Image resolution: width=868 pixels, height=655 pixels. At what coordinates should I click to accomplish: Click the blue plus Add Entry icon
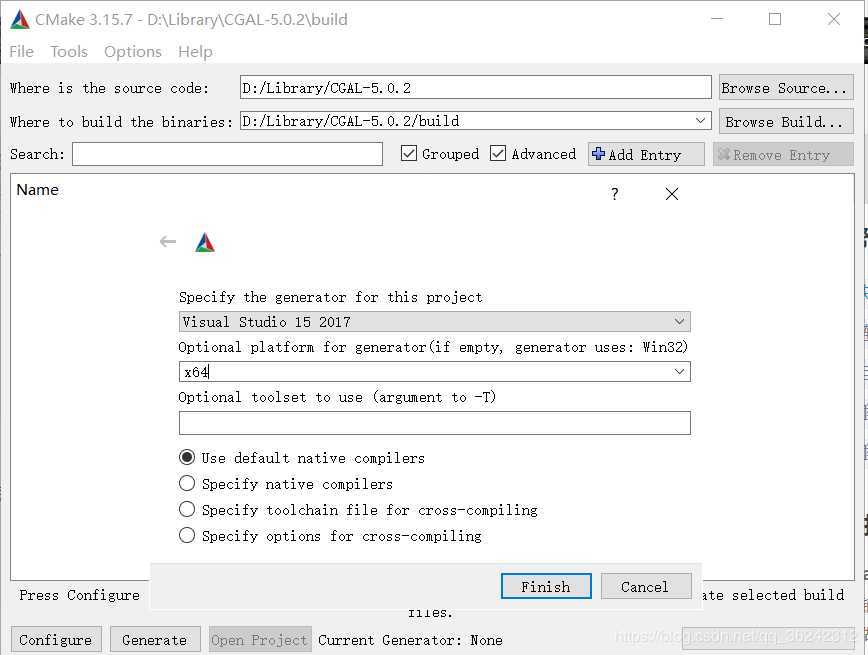point(598,153)
